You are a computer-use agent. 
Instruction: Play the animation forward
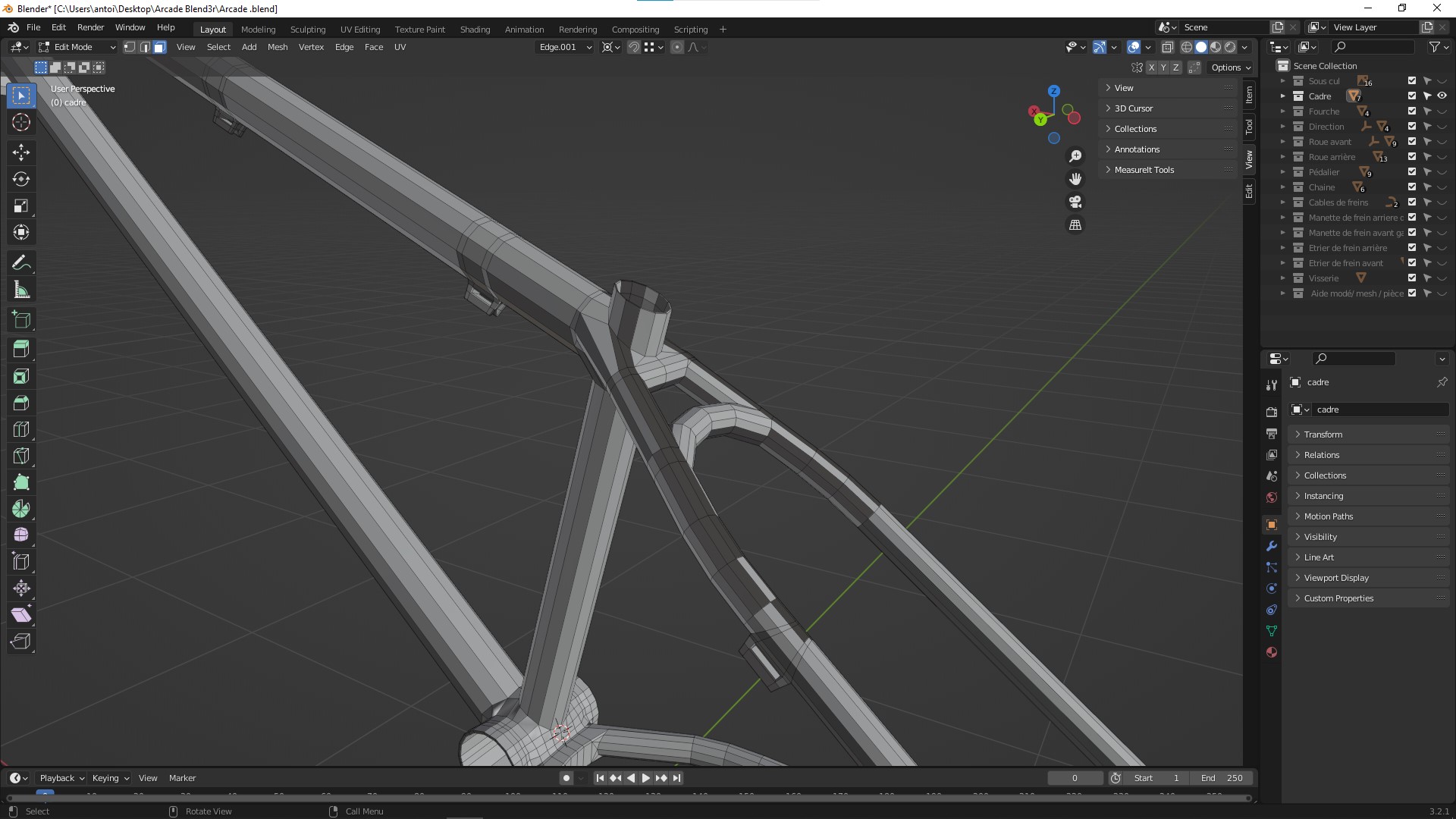pos(646,778)
